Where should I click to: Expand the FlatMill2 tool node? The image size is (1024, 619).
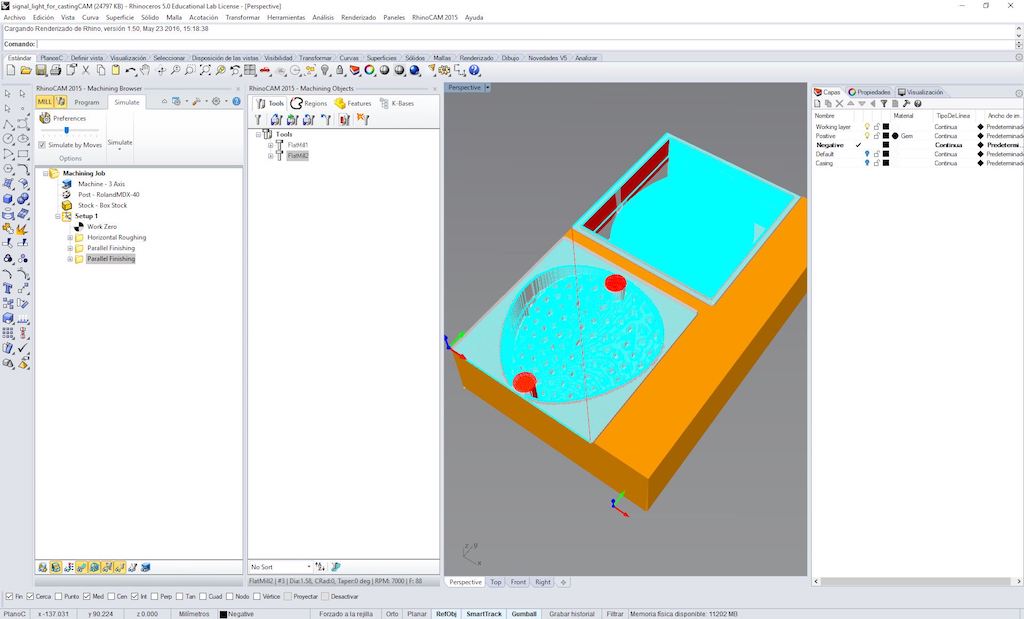[270, 156]
